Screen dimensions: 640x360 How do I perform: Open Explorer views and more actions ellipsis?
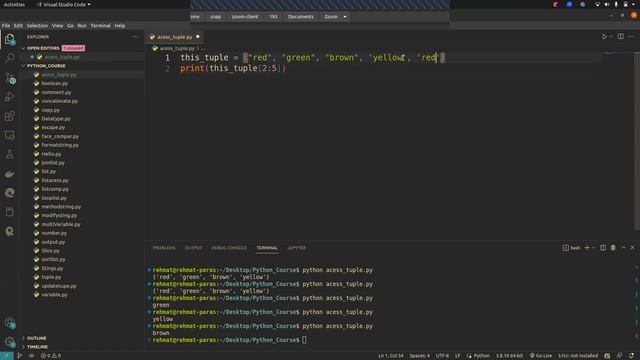135,37
